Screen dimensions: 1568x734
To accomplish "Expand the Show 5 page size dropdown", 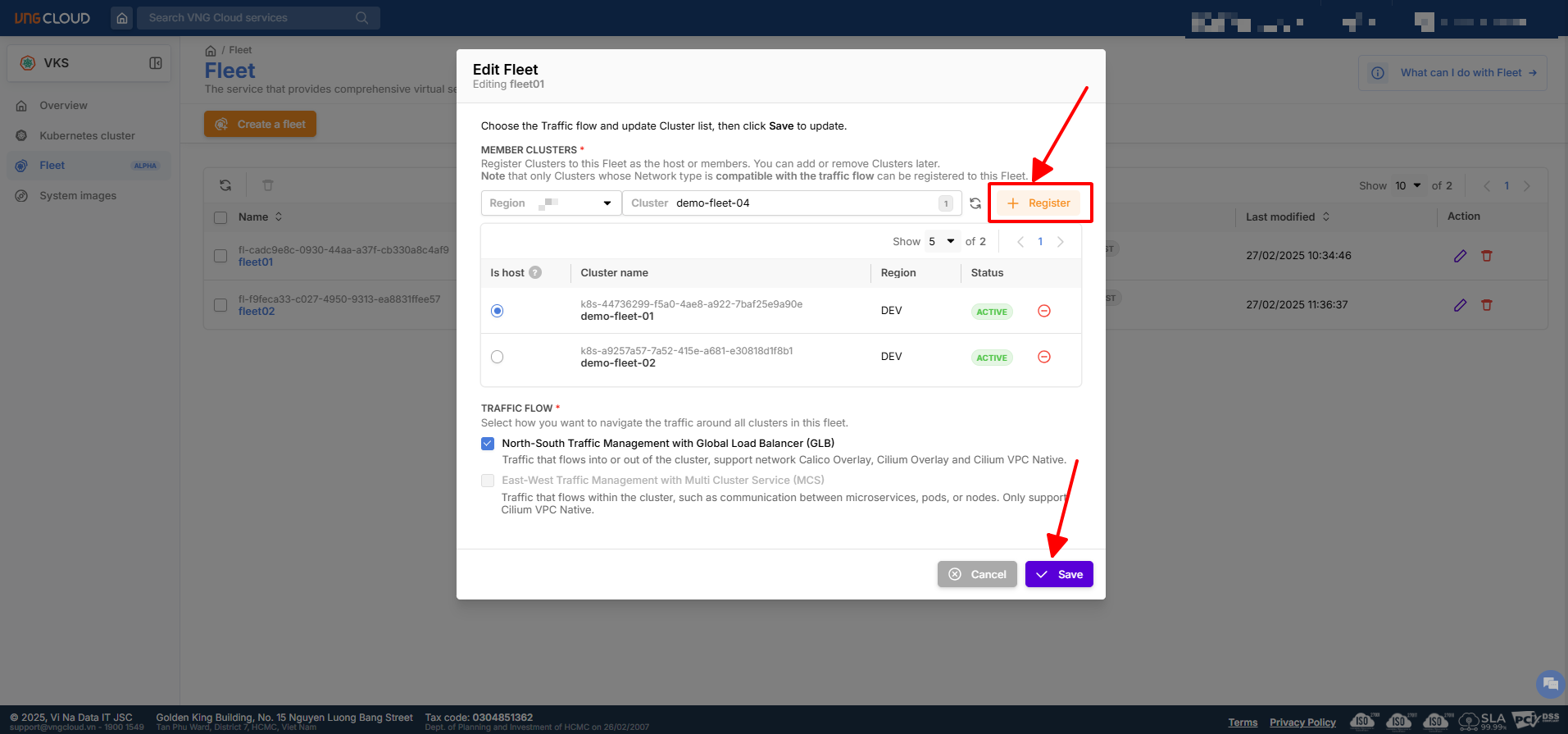I will tap(941, 242).
